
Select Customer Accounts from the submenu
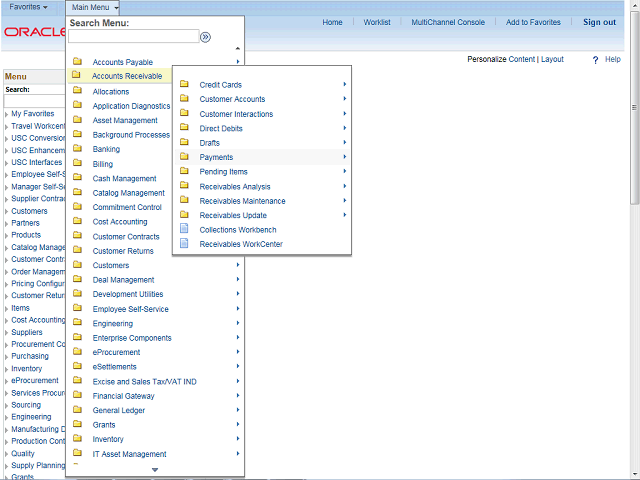pyautogui.click(x=232, y=100)
